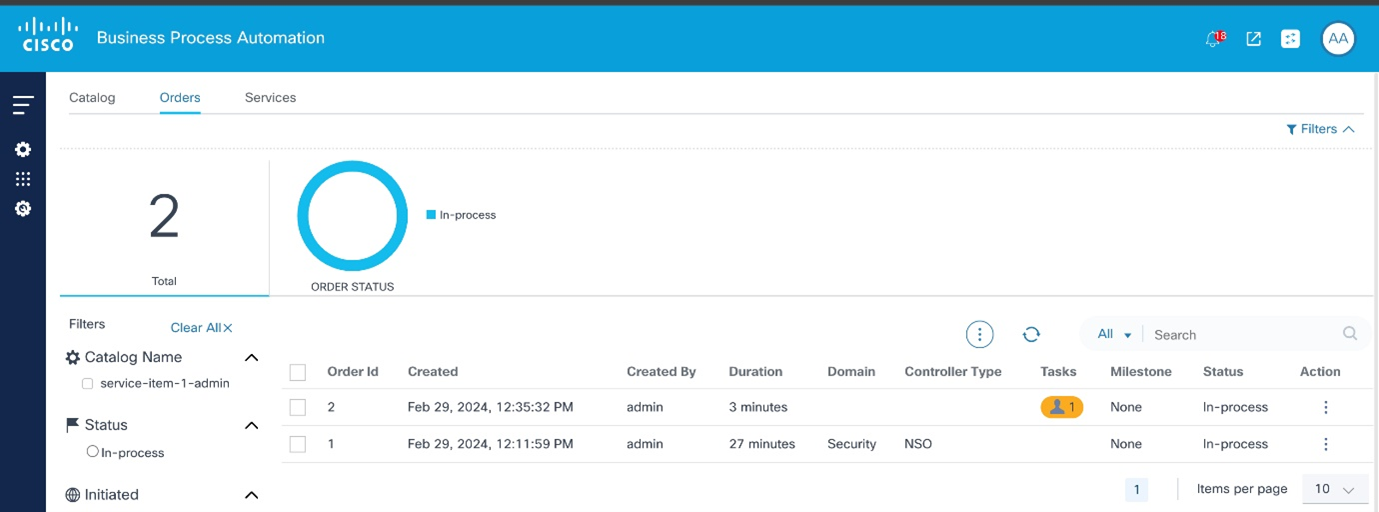This screenshot has height=512, width=1379.
Task: Open the AA user avatar menu
Action: pyautogui.click(x=1338, y=39)
